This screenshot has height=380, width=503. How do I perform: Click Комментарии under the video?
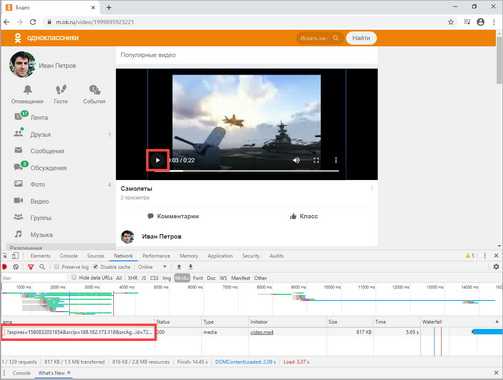[173, 216]
